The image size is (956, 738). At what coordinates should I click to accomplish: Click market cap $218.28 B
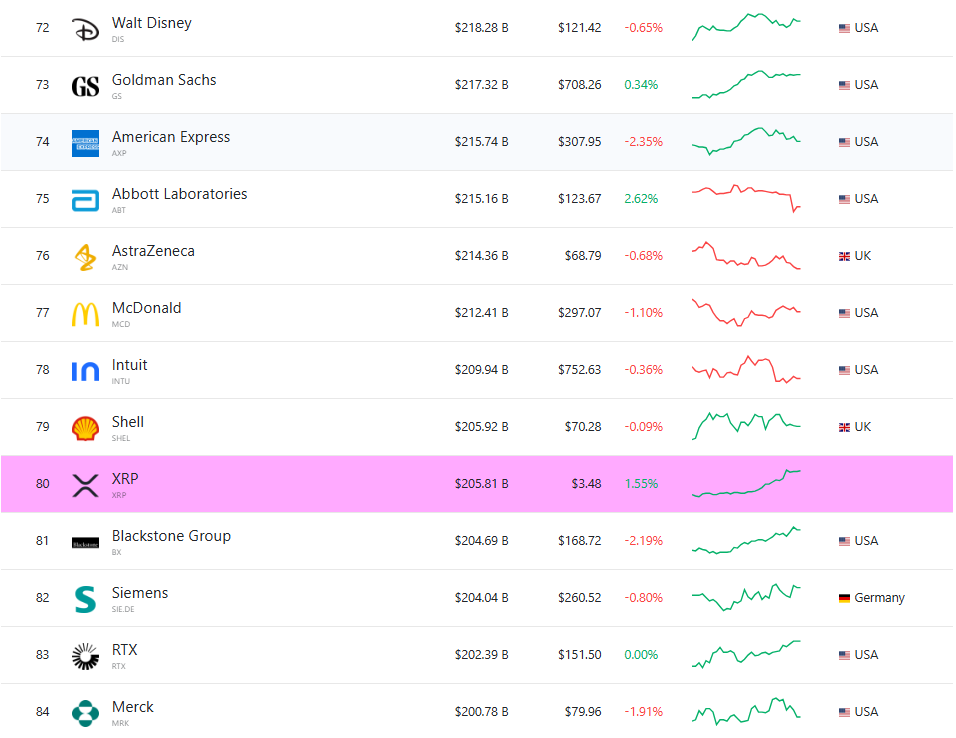(x=482, y=28)
